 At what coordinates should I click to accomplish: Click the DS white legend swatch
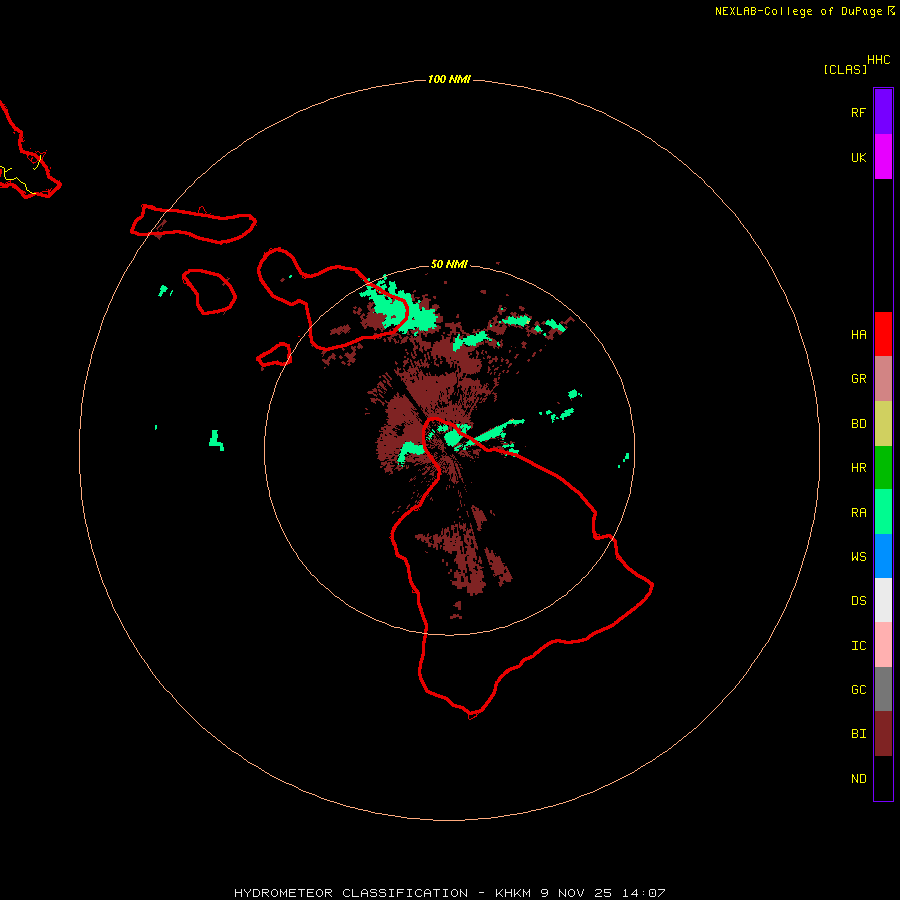coord(883,600)
